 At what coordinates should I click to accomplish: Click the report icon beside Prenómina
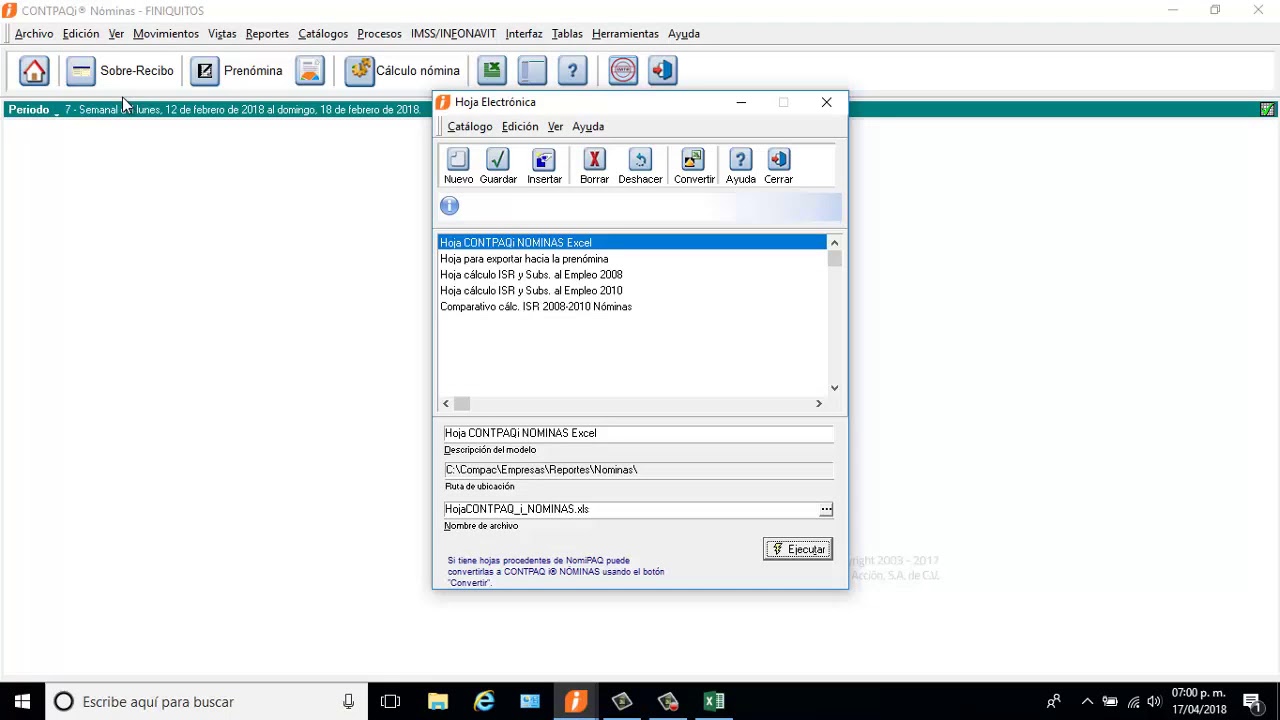point(310,71)
